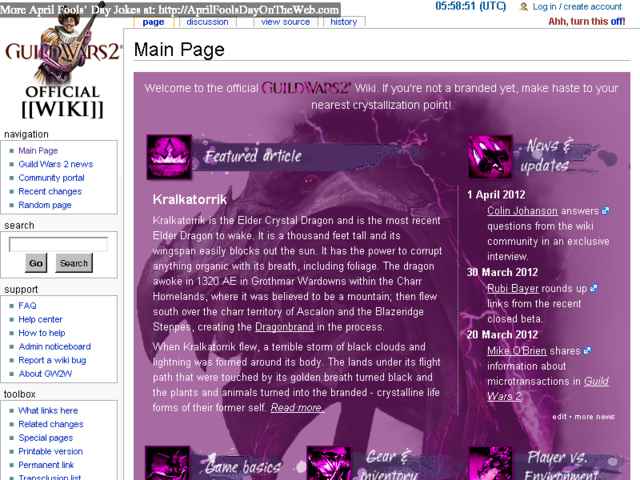
Task: Open the FAQ link
Action: coord(27,306)
